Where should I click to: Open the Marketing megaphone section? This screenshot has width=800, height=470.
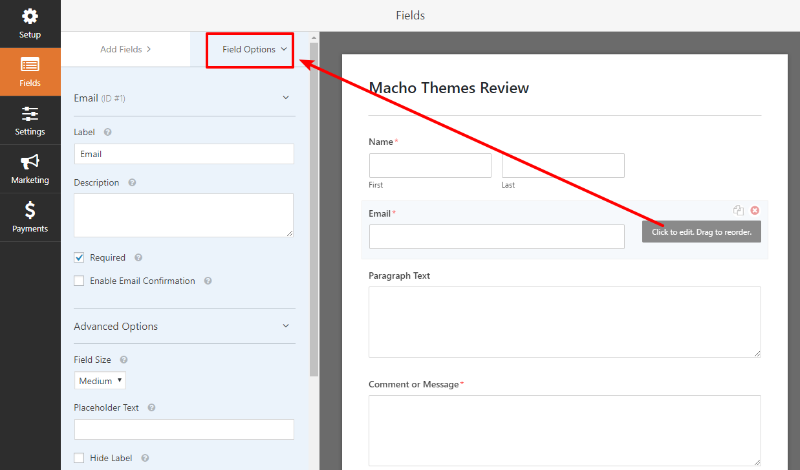[x=30, y=169]
